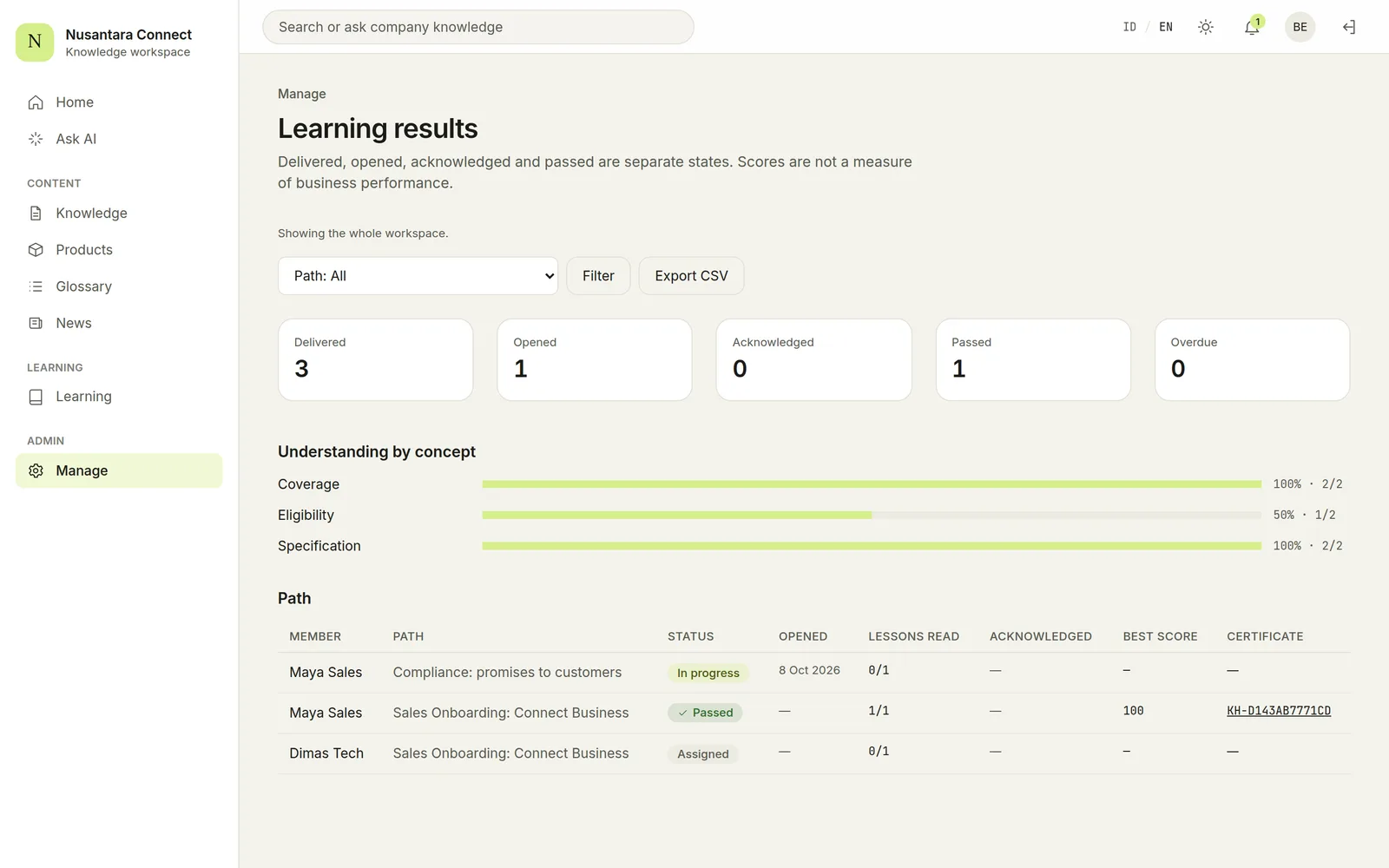Click the Specification progress bar
The image size is (1389, 868).
point(872,546)
